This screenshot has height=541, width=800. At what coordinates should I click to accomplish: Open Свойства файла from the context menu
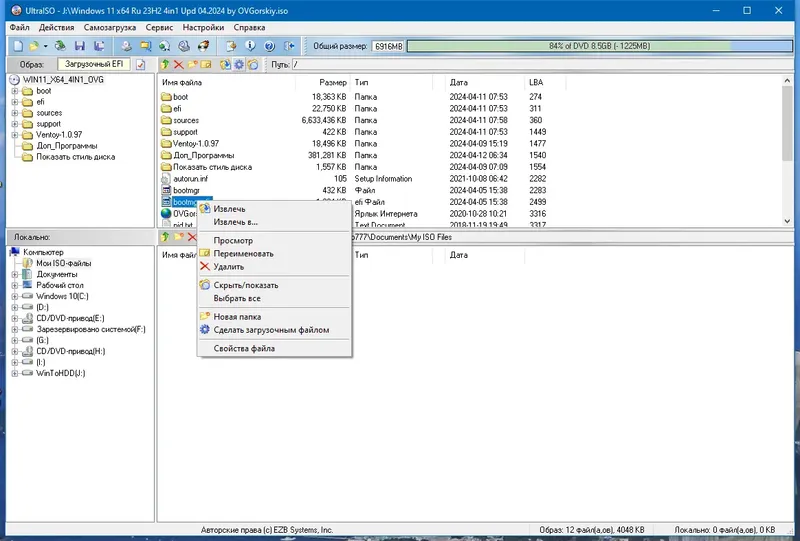pyautogui.click(x=274, y=349)
